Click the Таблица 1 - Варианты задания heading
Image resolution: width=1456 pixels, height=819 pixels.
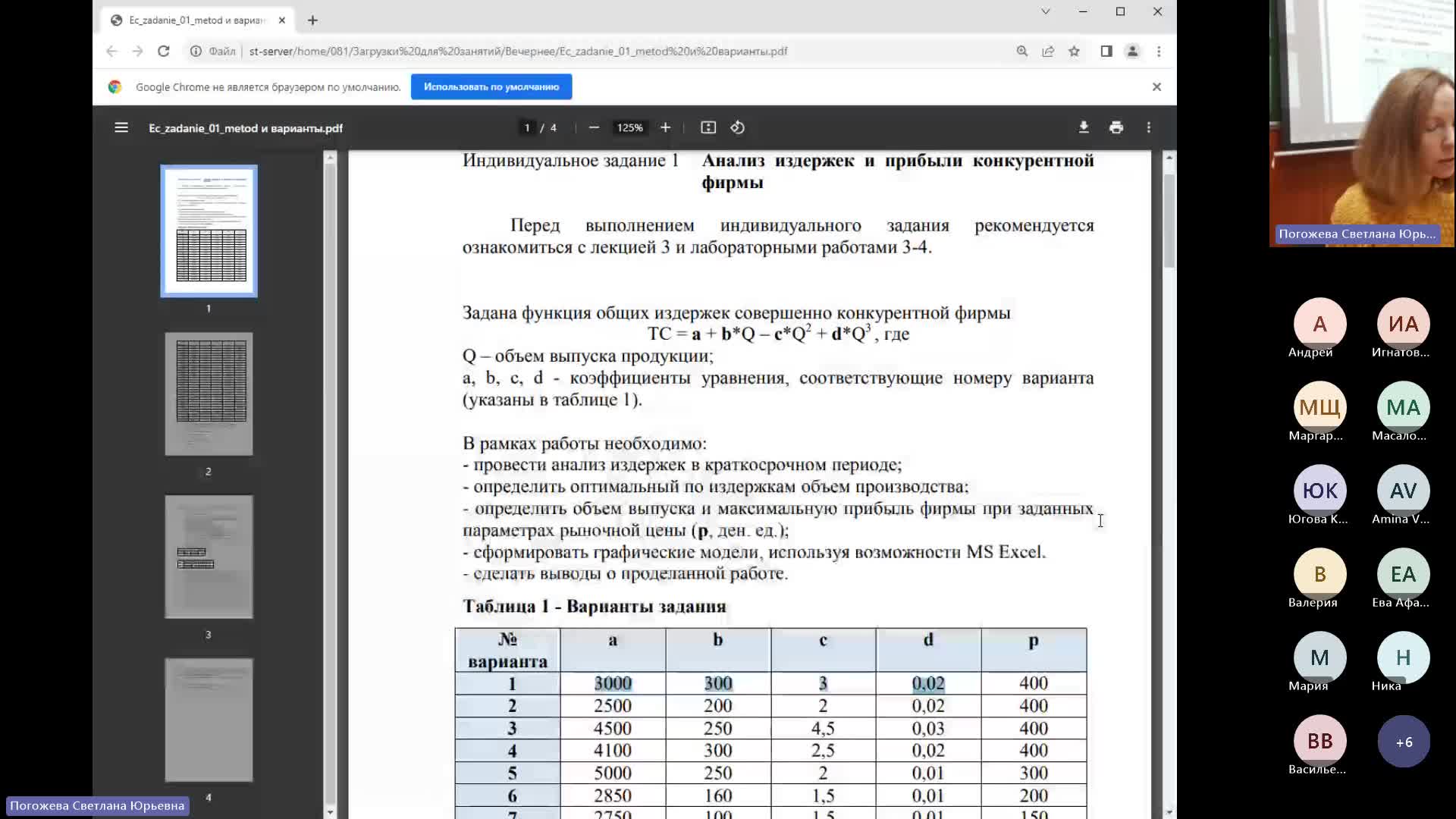click(595, 607)
